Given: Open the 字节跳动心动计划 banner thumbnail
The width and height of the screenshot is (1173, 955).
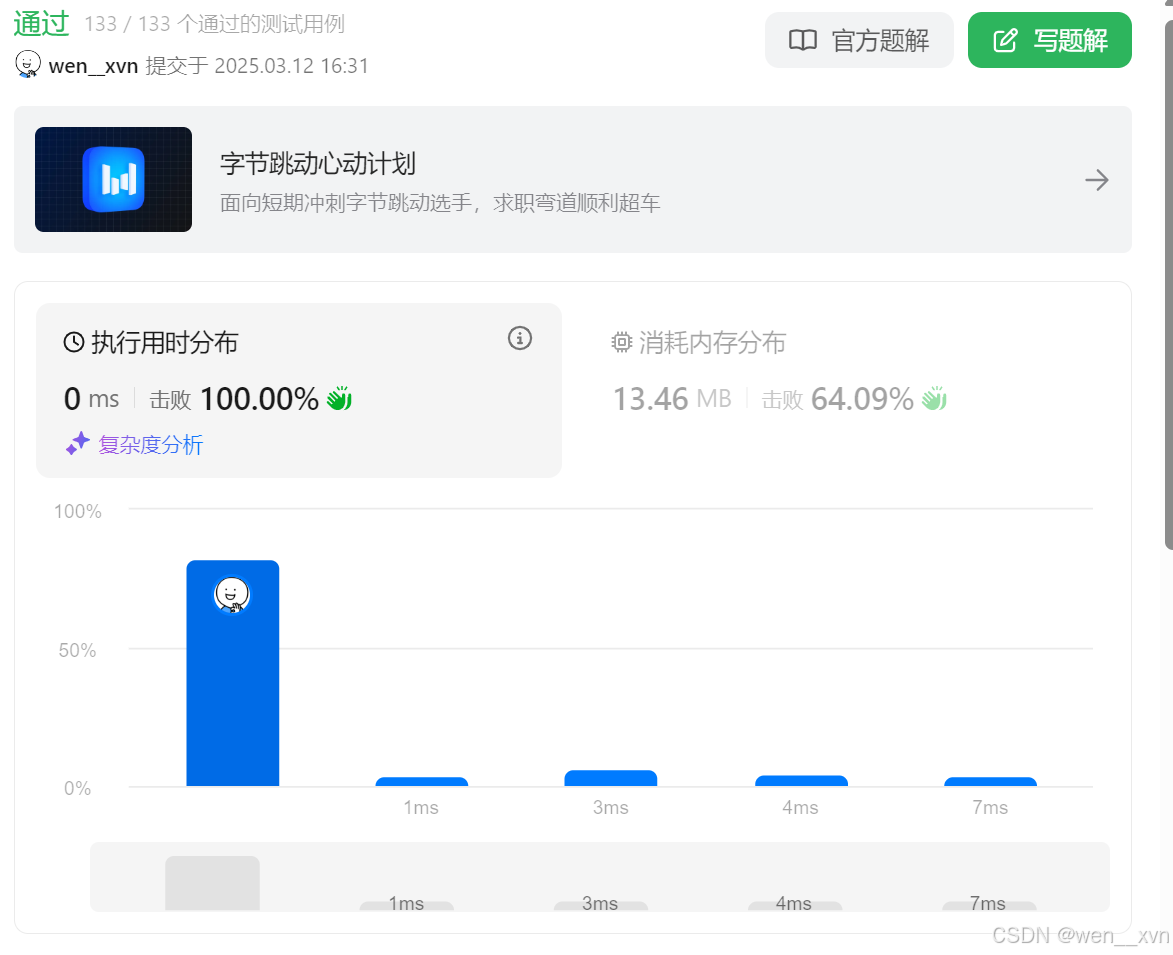Looking at the screenshot, I should click(x=114, y=179).
